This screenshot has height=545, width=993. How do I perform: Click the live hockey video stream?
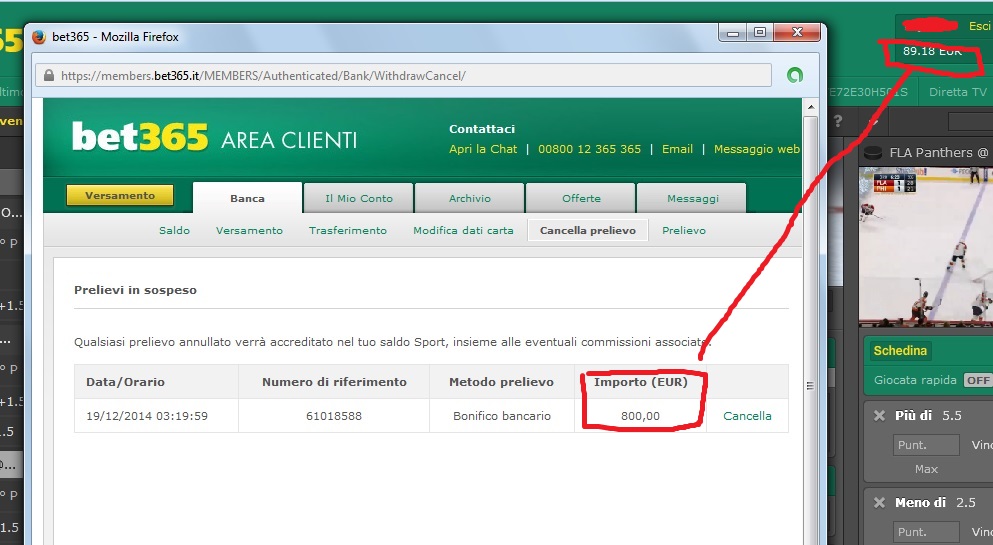pyautogui.click(x=926, y=247)
